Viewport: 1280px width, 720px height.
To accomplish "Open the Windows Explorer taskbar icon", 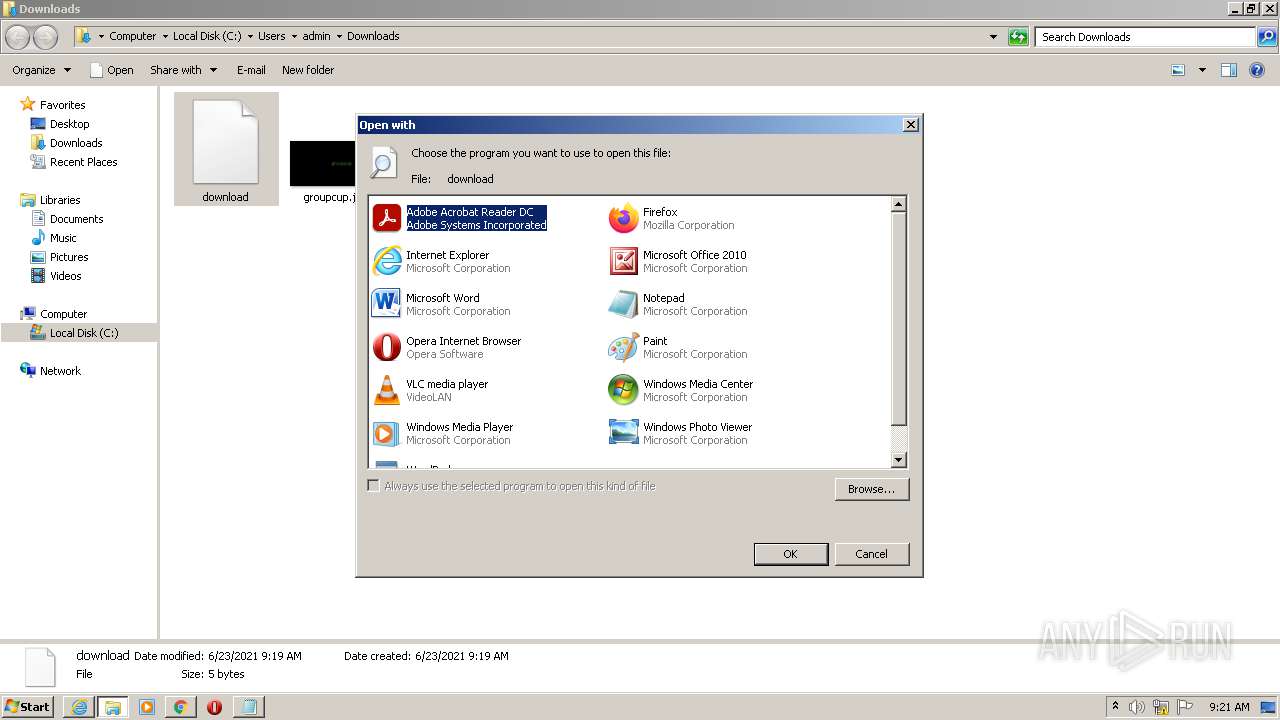I will pos(113,707).
